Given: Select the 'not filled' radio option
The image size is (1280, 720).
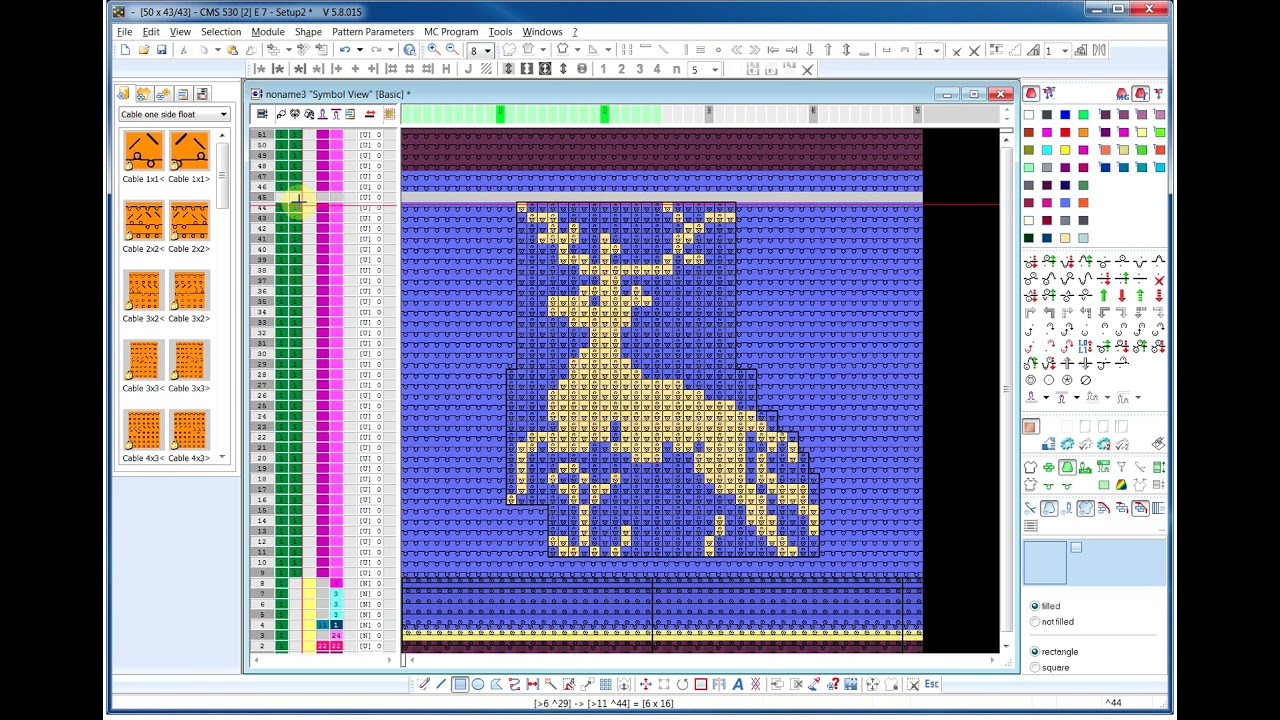Looking at the screenshot, I should 1035,622.
